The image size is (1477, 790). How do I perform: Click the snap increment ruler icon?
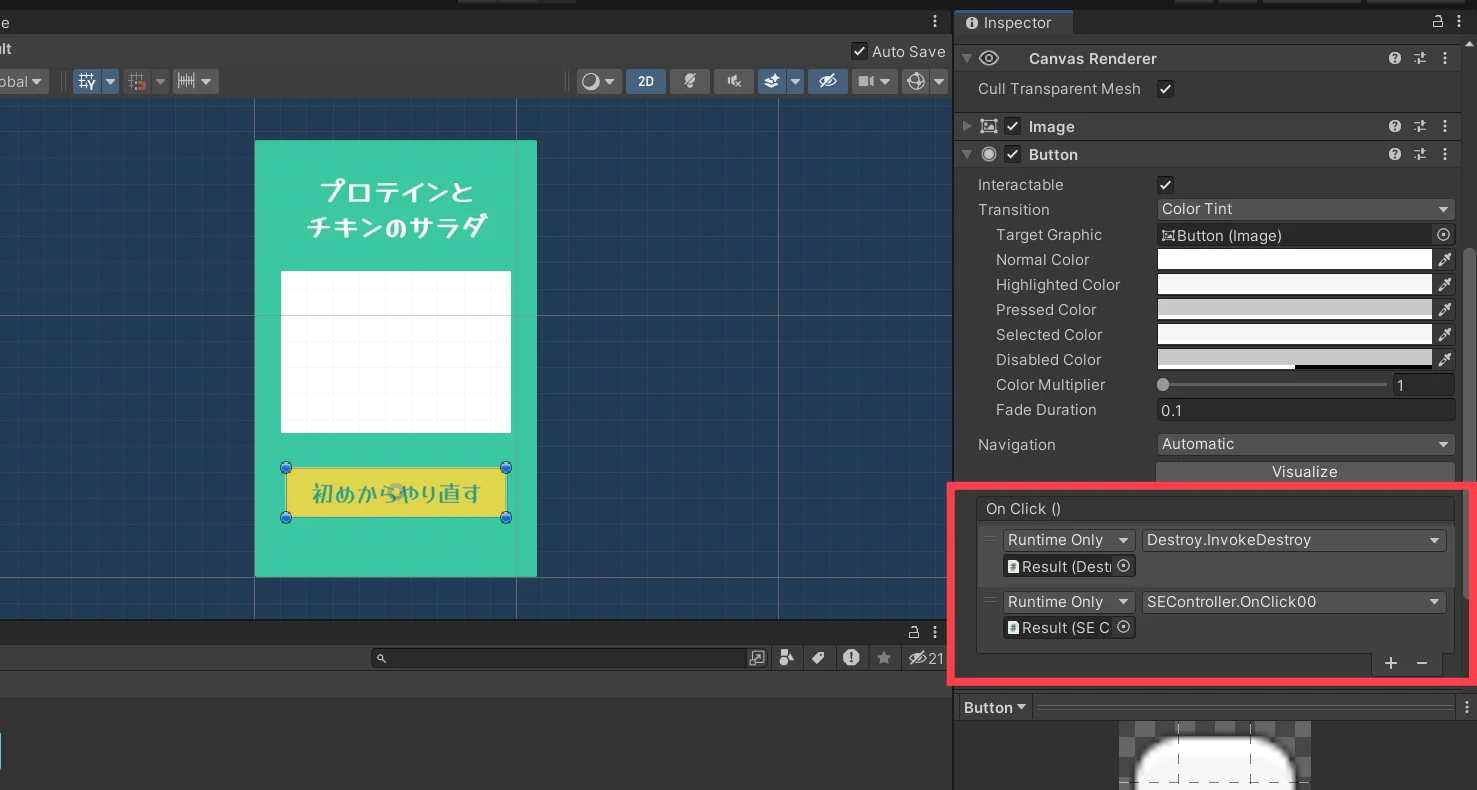coord(186,82)
